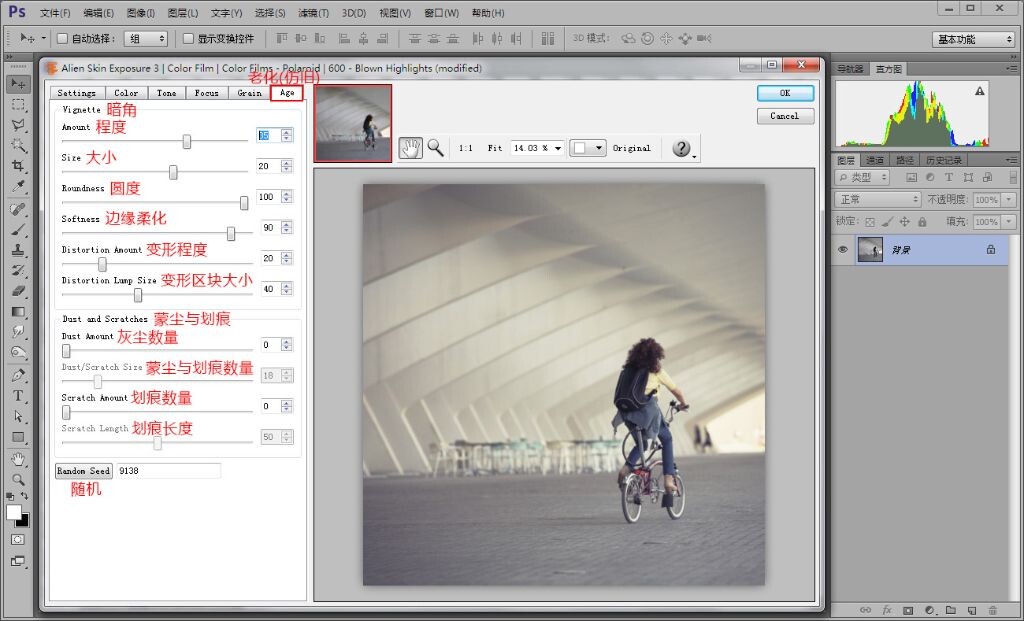Select the Polygonal Lasso tool

[18, 125]
